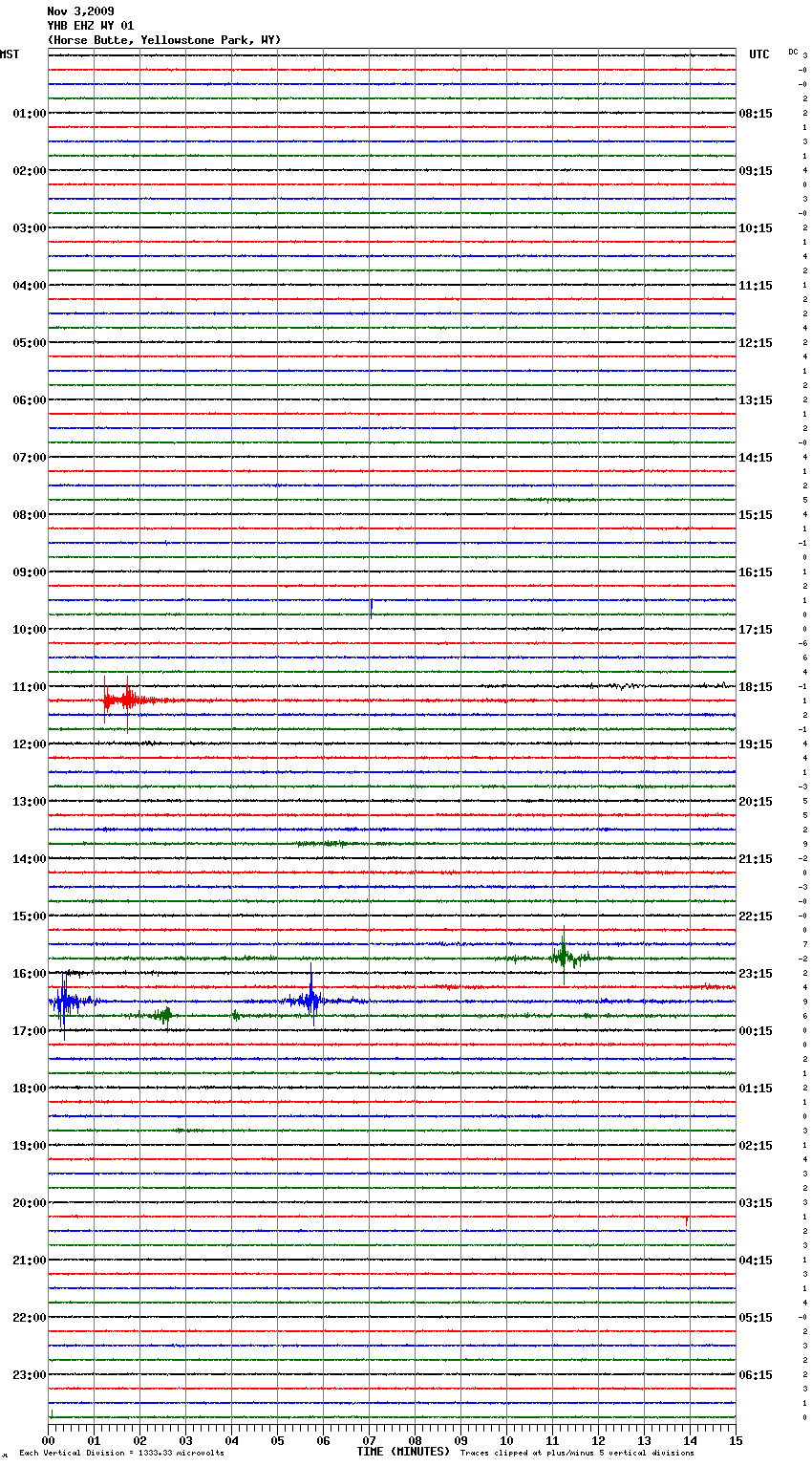Image resolution: width=812 pixels, height=1466 pixels.
Task: Click the small blue spike near minute 07
Action: (371, 608)
